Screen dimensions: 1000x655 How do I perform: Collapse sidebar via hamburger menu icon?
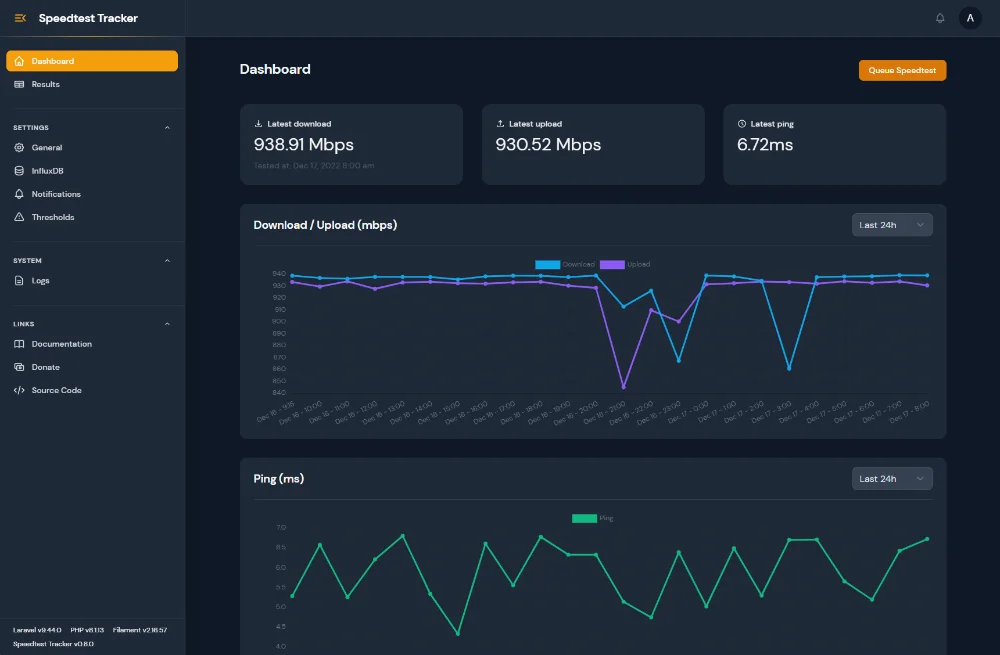pyautogui.click(x=20, y=18)
